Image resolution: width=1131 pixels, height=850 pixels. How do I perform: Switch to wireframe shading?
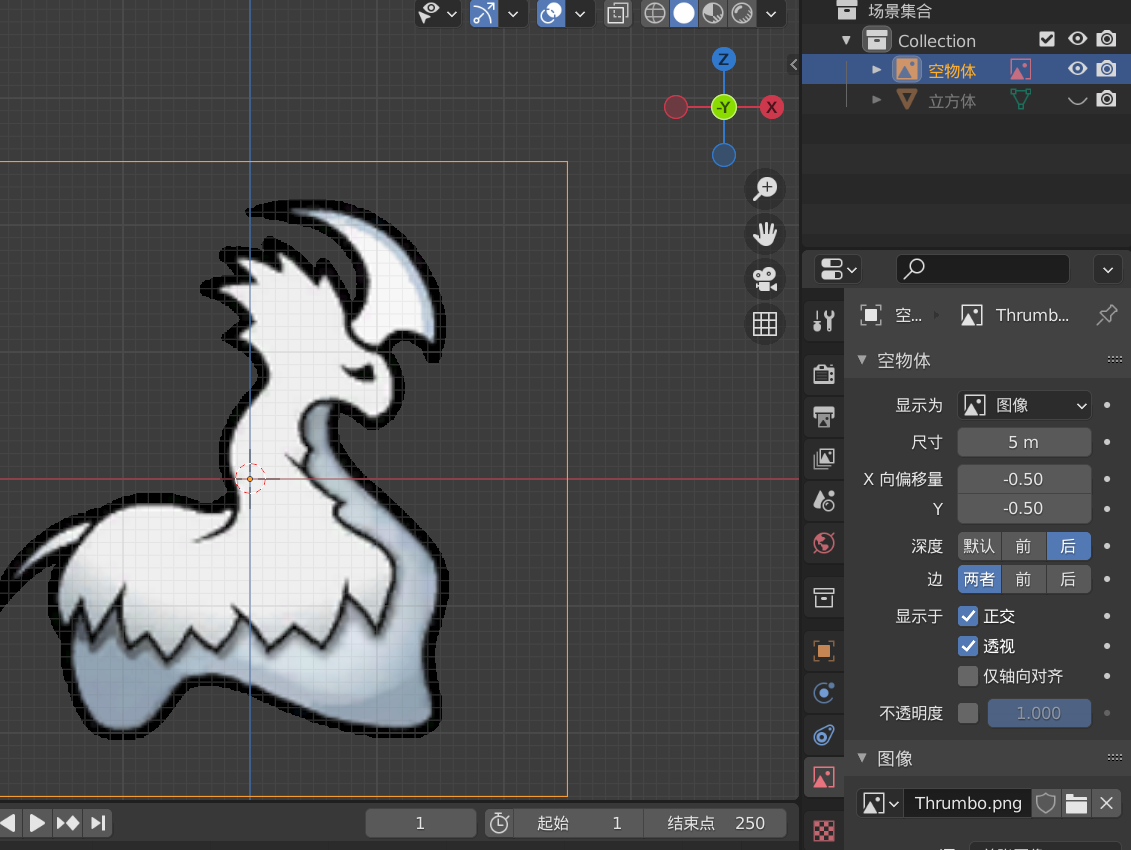pos(655,13)
